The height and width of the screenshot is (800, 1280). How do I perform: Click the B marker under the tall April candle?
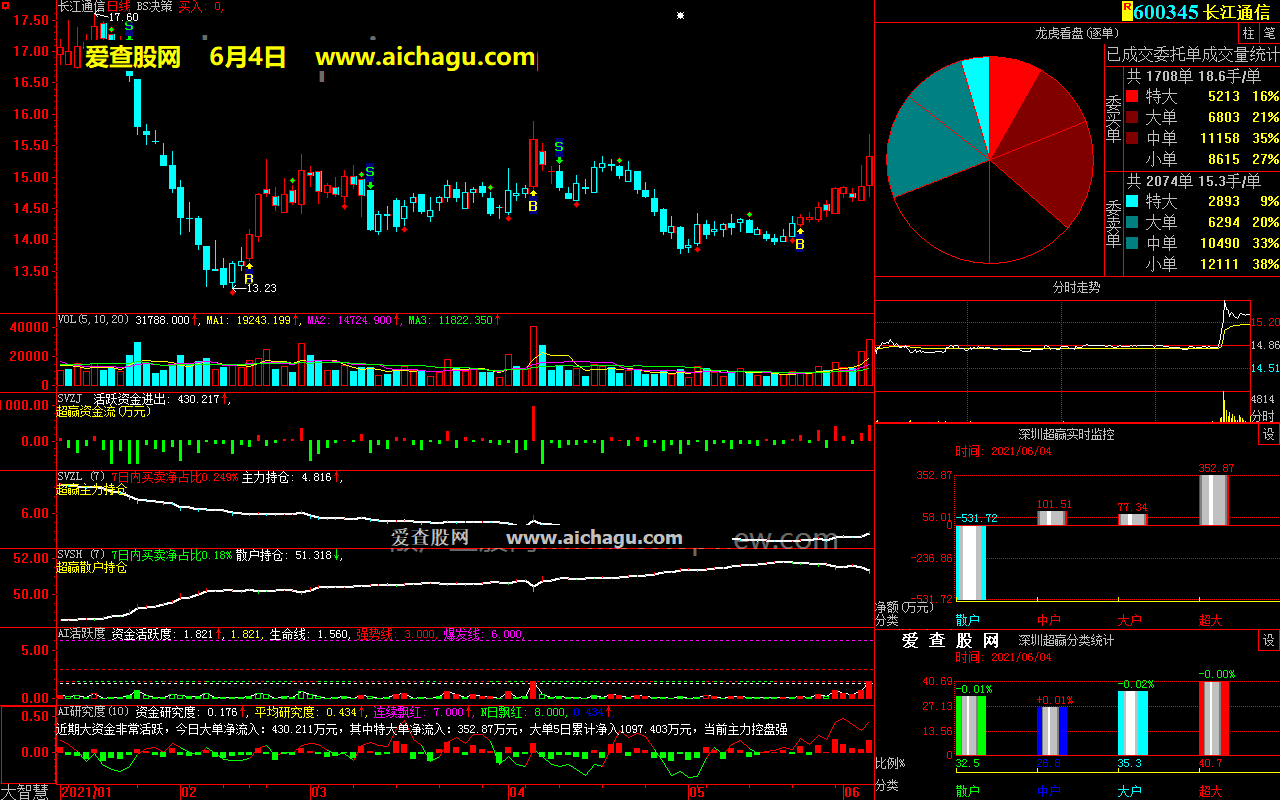pos(533,206)
